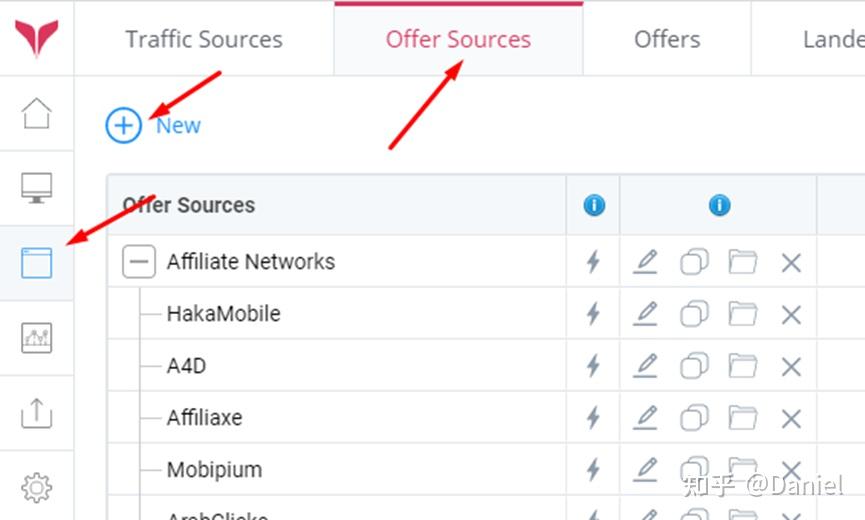Open settings gear in the sidebar

(36, 488)
